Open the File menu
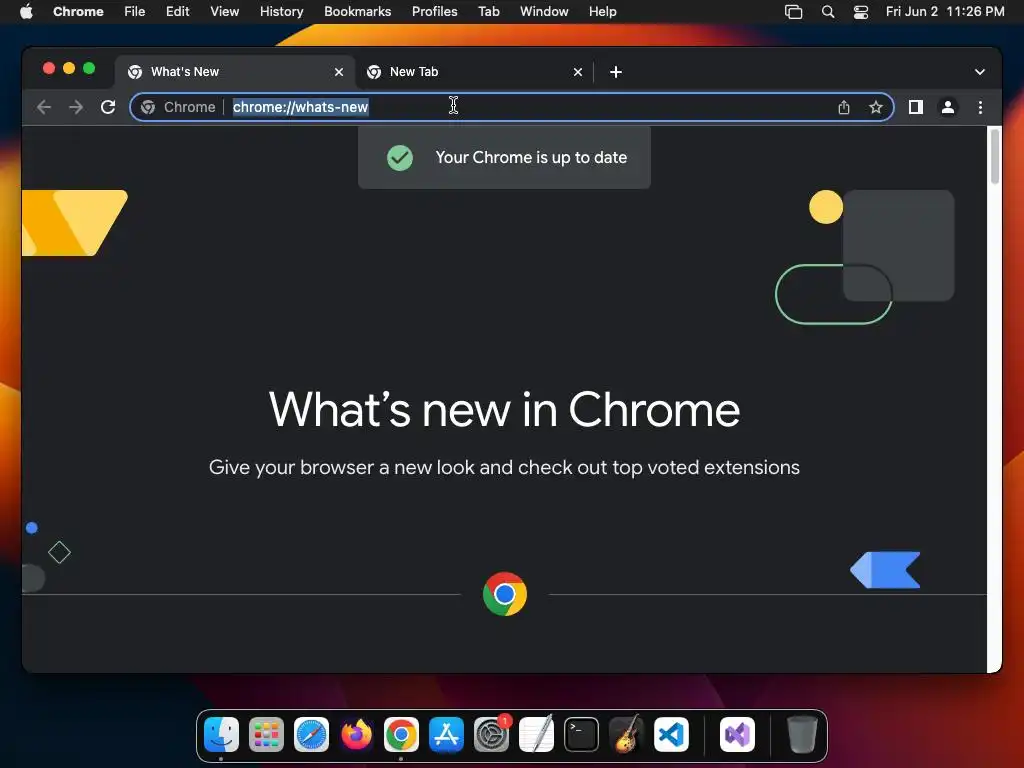Screen dimensions: 1024x768 point(135,12)
